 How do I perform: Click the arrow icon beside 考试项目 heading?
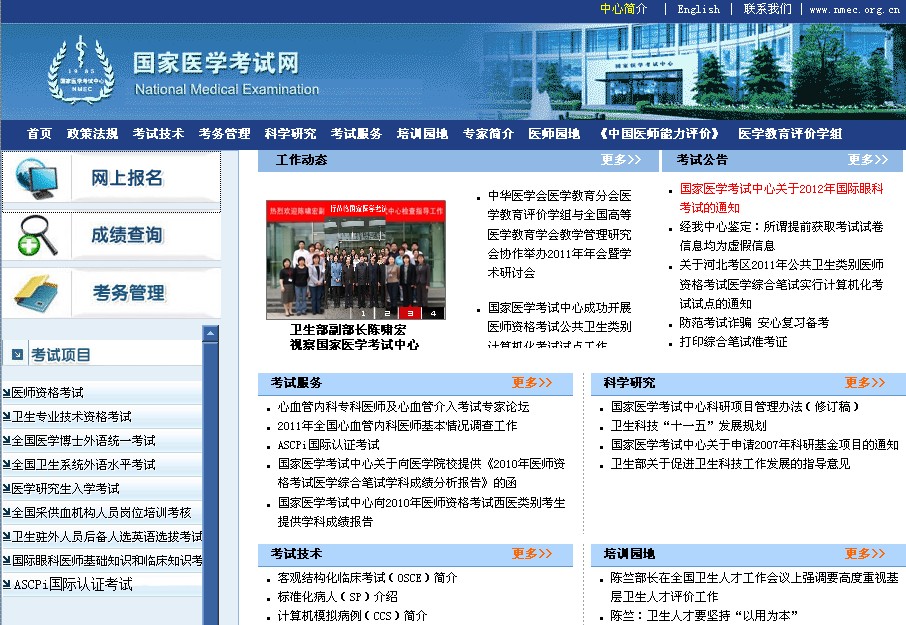[x=17, y=354]
